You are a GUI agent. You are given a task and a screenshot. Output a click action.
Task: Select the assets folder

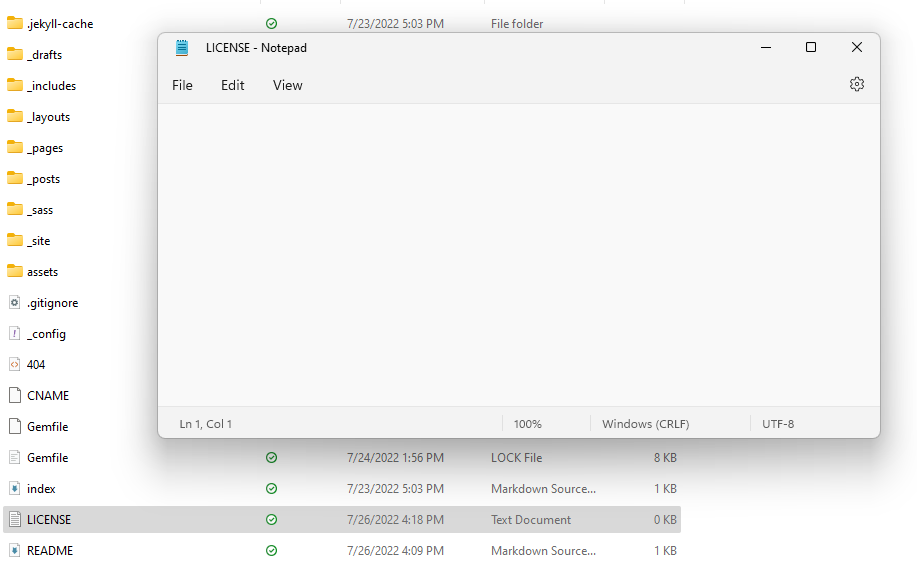coord(42,272)
